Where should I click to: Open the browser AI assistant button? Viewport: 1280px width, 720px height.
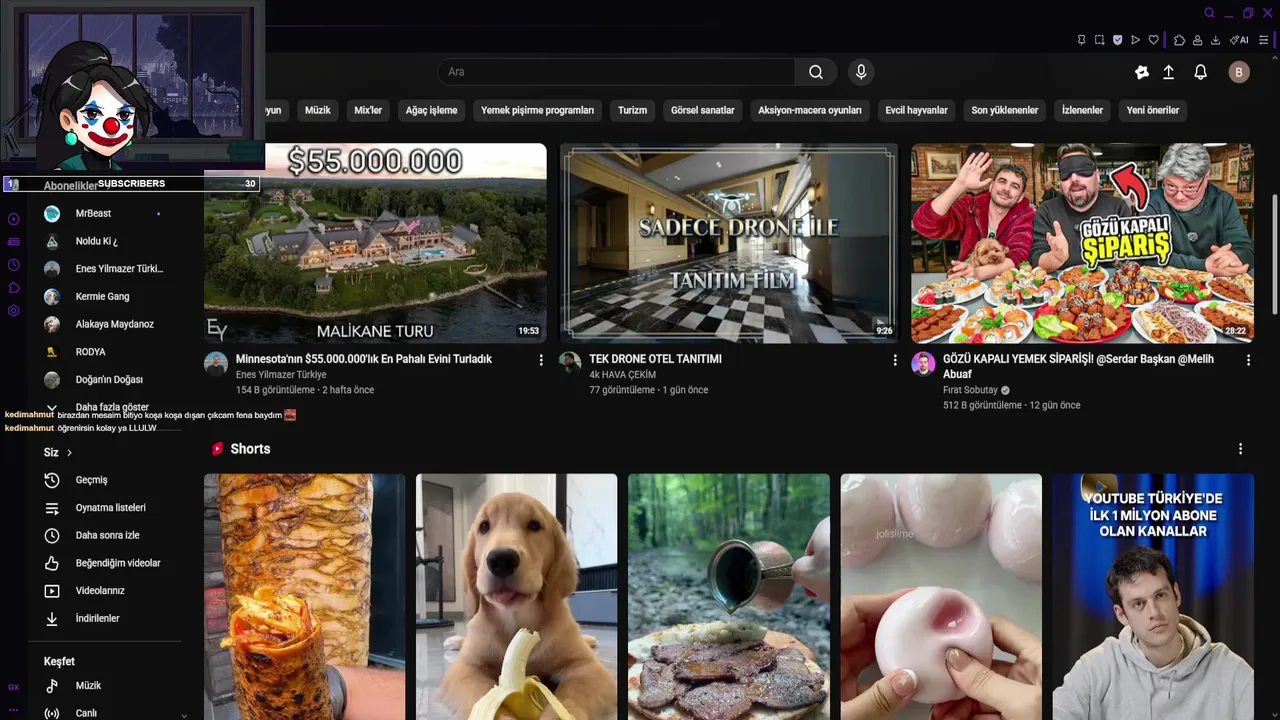pyautogui.click(x=1239, y=40)
